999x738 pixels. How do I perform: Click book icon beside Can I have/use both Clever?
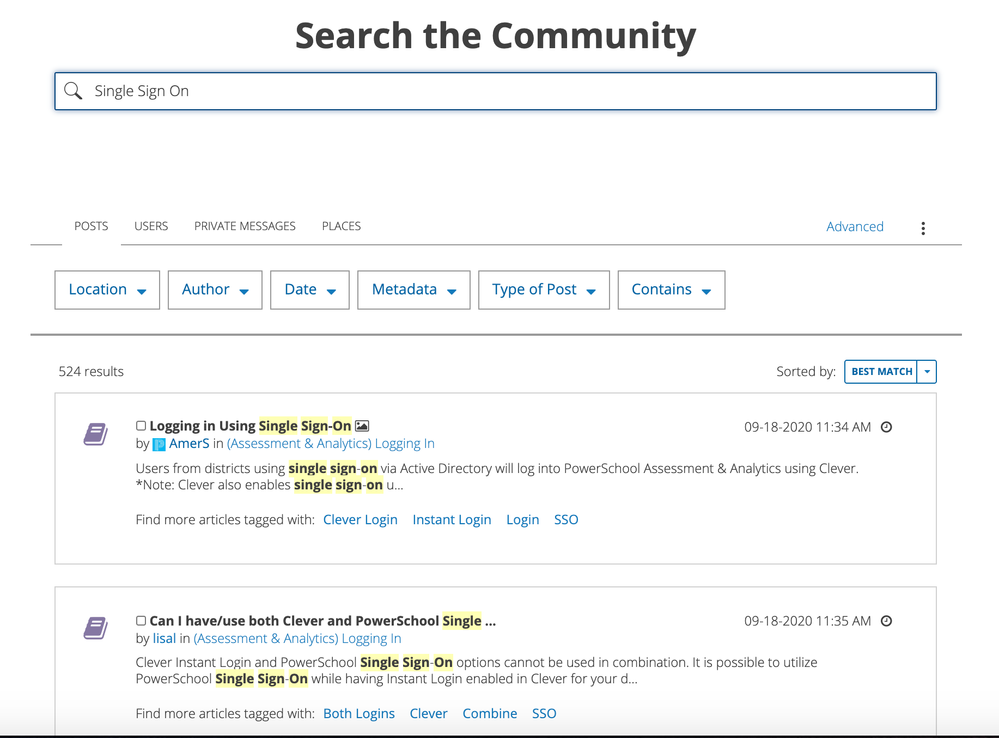tap(96, 628)
